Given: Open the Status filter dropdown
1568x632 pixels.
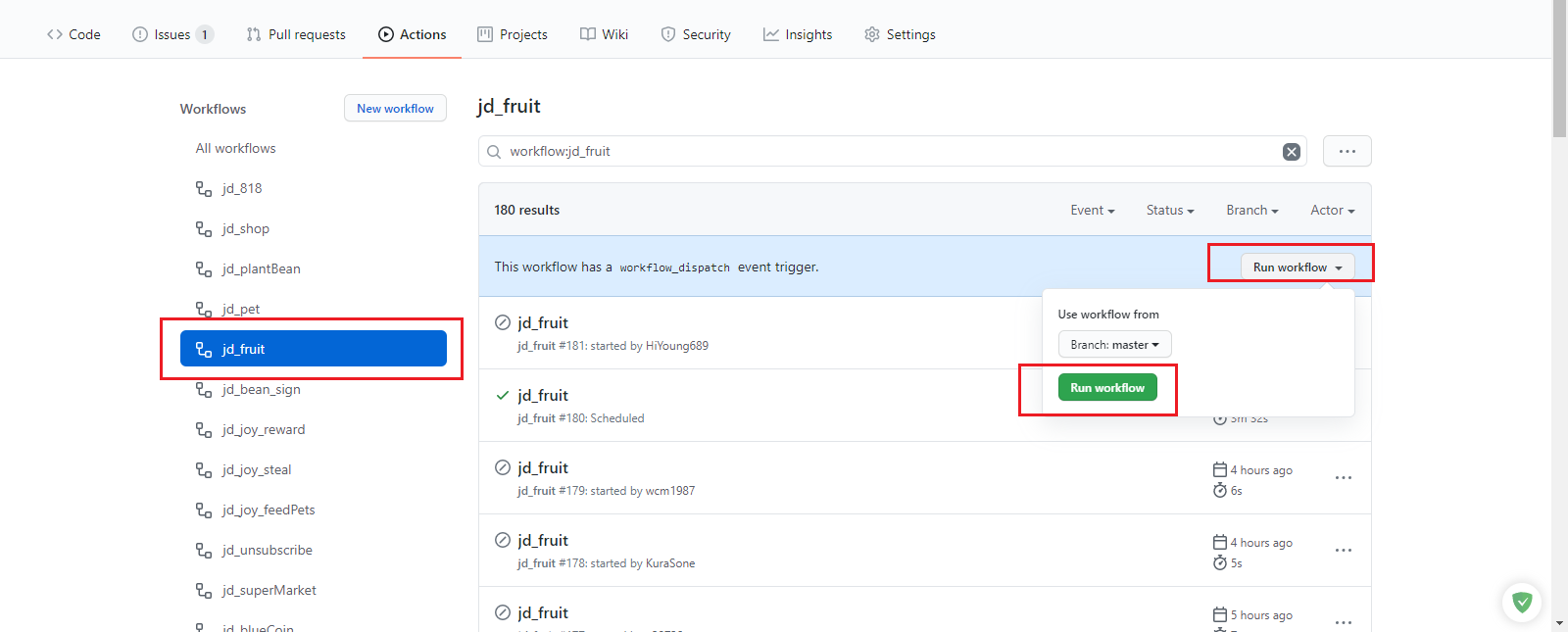Looking at the screenshot, I should click(1170, 210).
